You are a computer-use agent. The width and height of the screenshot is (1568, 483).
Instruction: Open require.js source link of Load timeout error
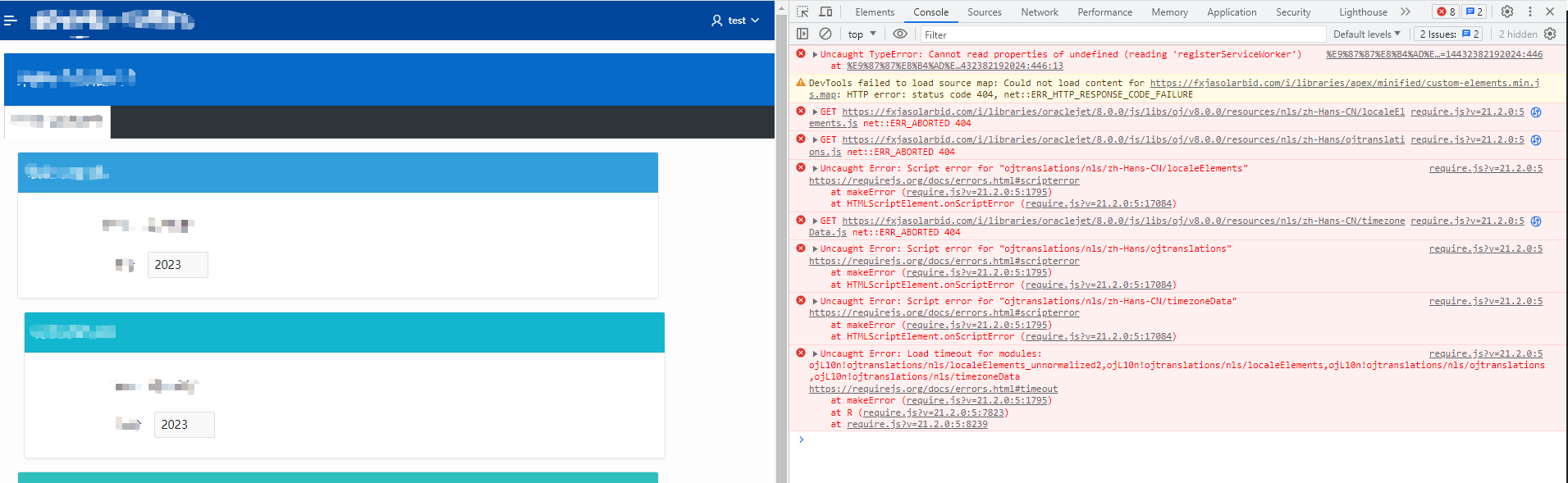tap(1486, 353)
